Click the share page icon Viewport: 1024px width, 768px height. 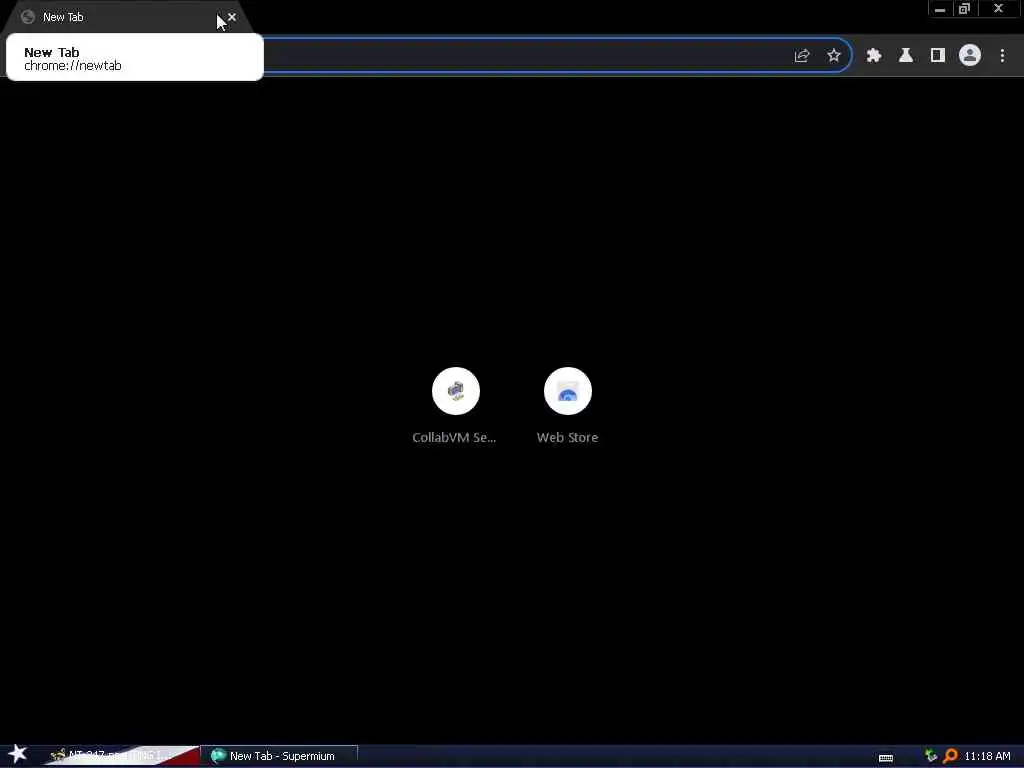(802, 56)
